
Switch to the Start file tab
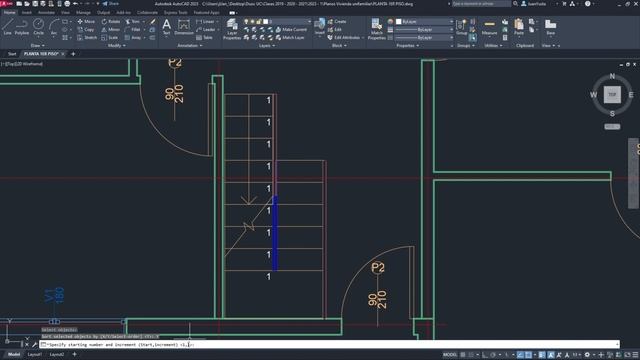(x=12, y=54)
